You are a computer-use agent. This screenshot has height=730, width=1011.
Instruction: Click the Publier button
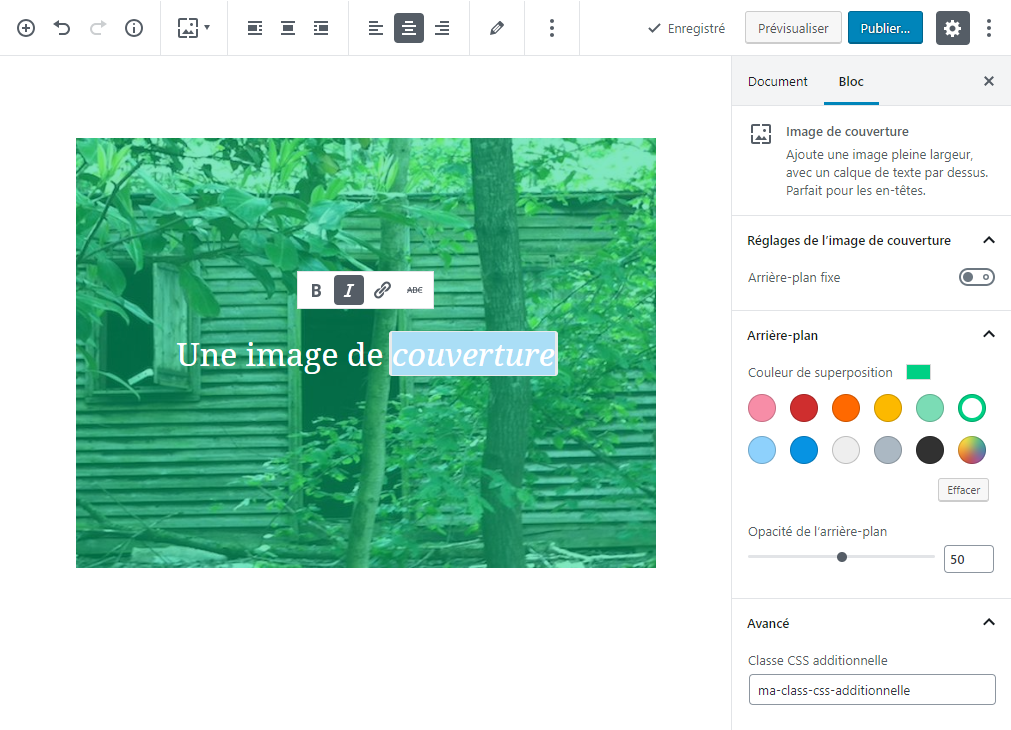pyautogui.click(x=884, y=28)
